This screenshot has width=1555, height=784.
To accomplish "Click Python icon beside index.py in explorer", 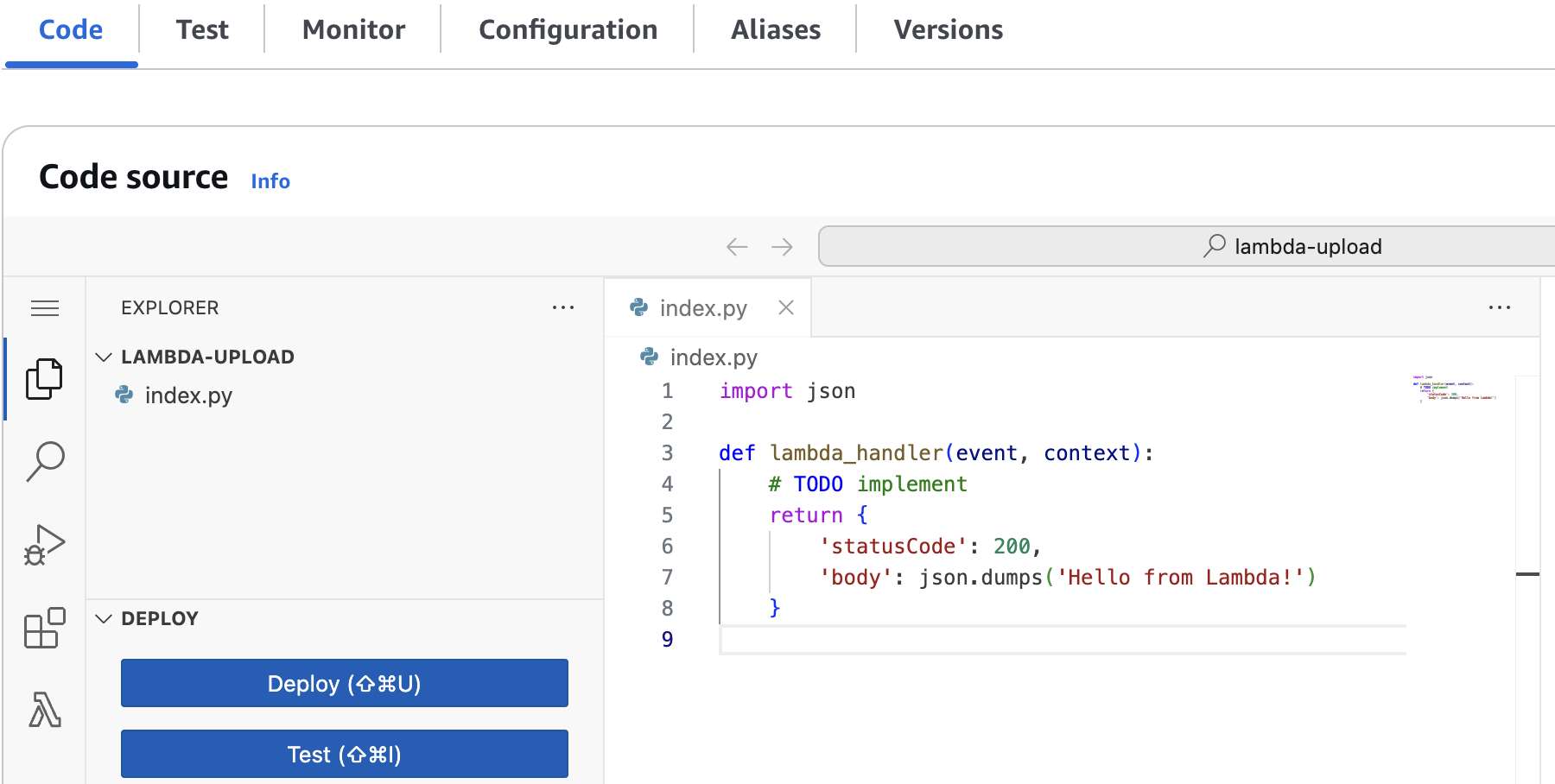I will 124,395.
